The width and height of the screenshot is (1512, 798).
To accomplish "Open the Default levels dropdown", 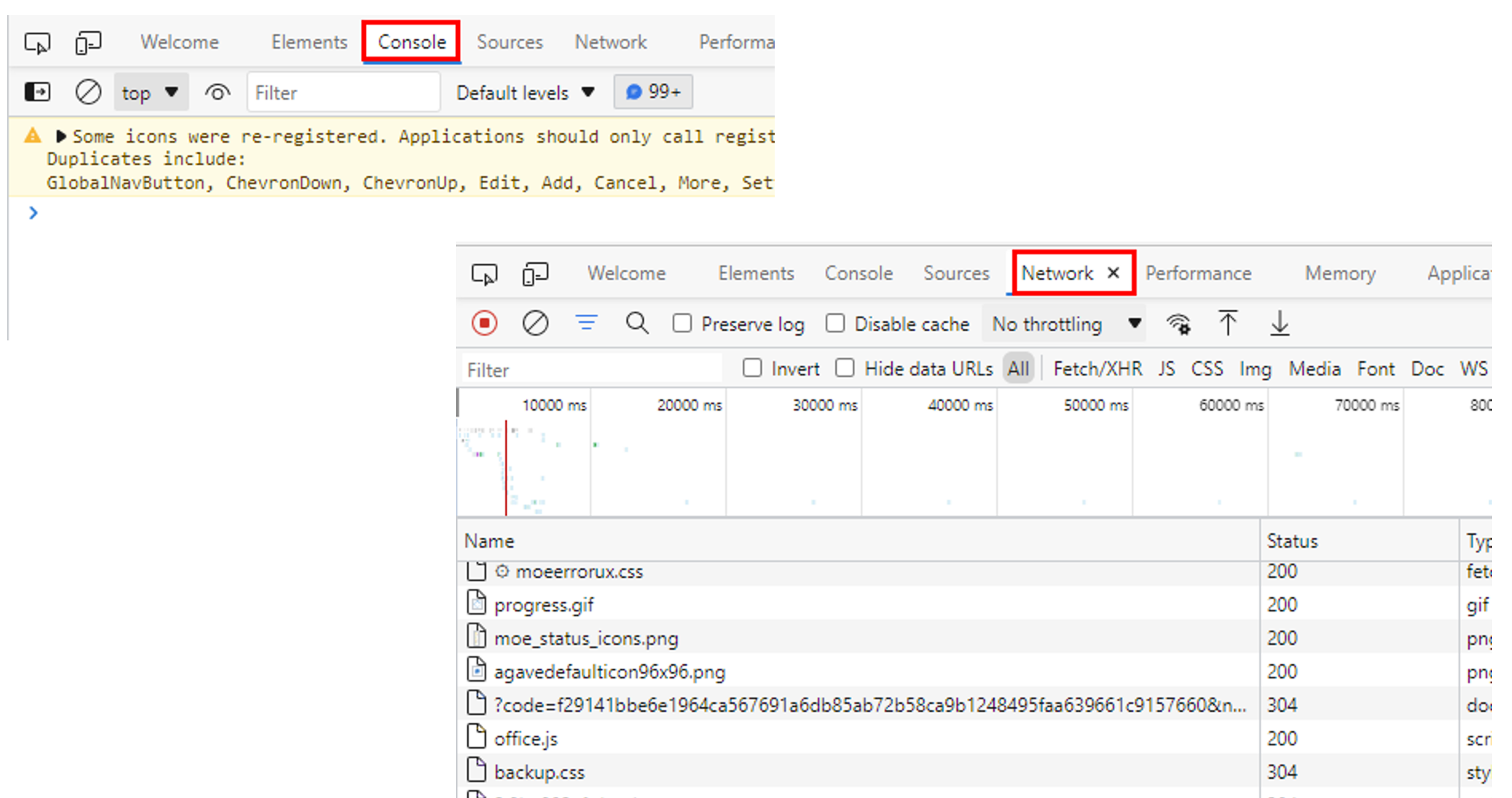I will (525, 93).
